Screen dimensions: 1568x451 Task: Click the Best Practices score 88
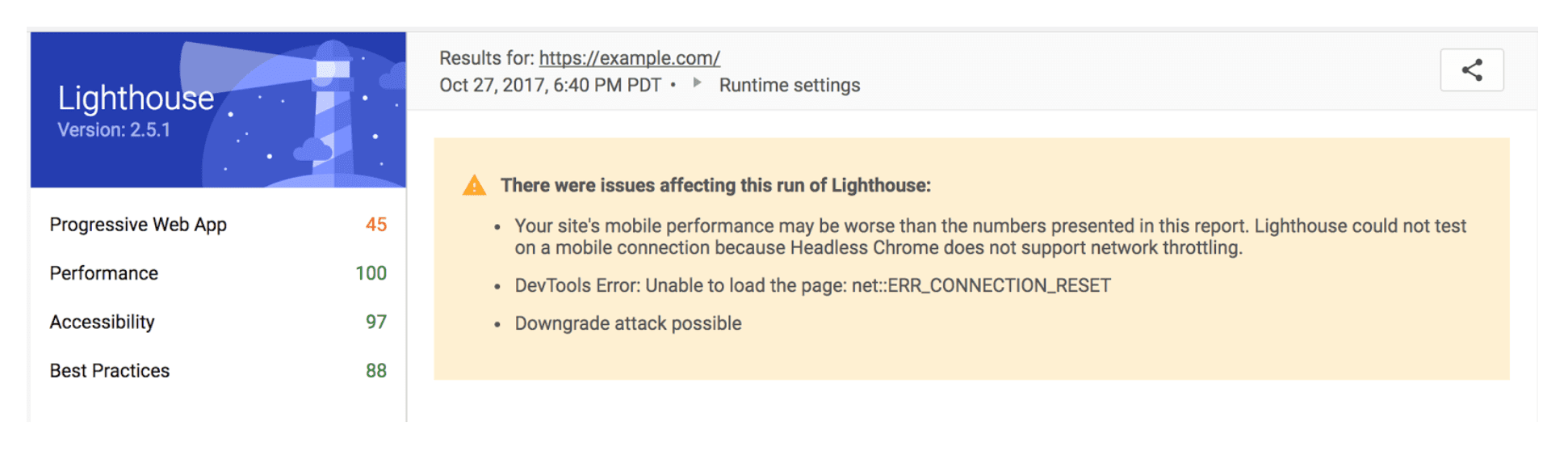click(x=376, y=371)
